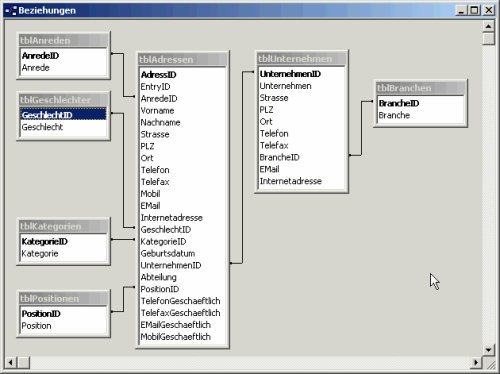This screenshot has width=500, height=374.
Task: Select the tblAdressen table title bar
Action: point(183,59)
